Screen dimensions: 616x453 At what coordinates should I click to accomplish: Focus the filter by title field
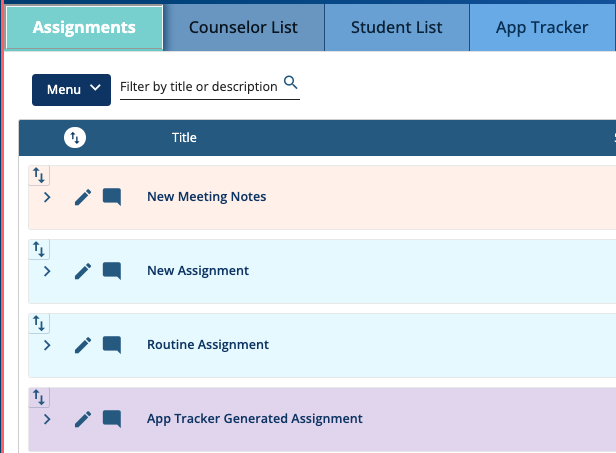[199, 87]
